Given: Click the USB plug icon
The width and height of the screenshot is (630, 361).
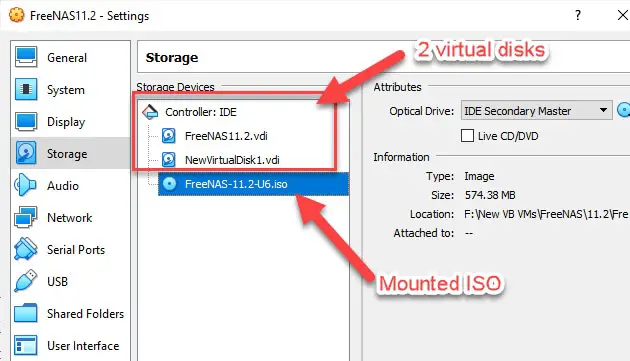Looking at the screenshot, I should [x=26, y=281].
